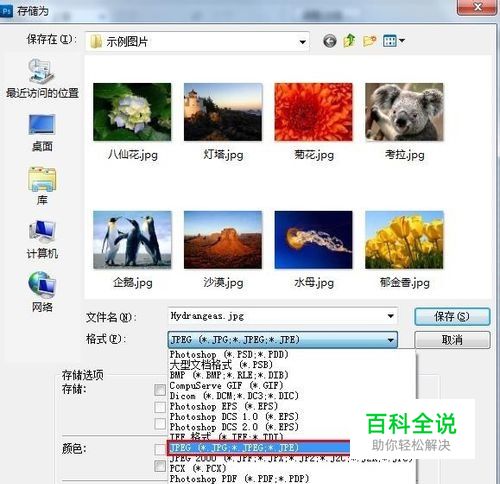This screenshot has width=500, height=484.
Task: Click the 取消 cancel button
Action: pyautogui.click(x=452, y=340)
